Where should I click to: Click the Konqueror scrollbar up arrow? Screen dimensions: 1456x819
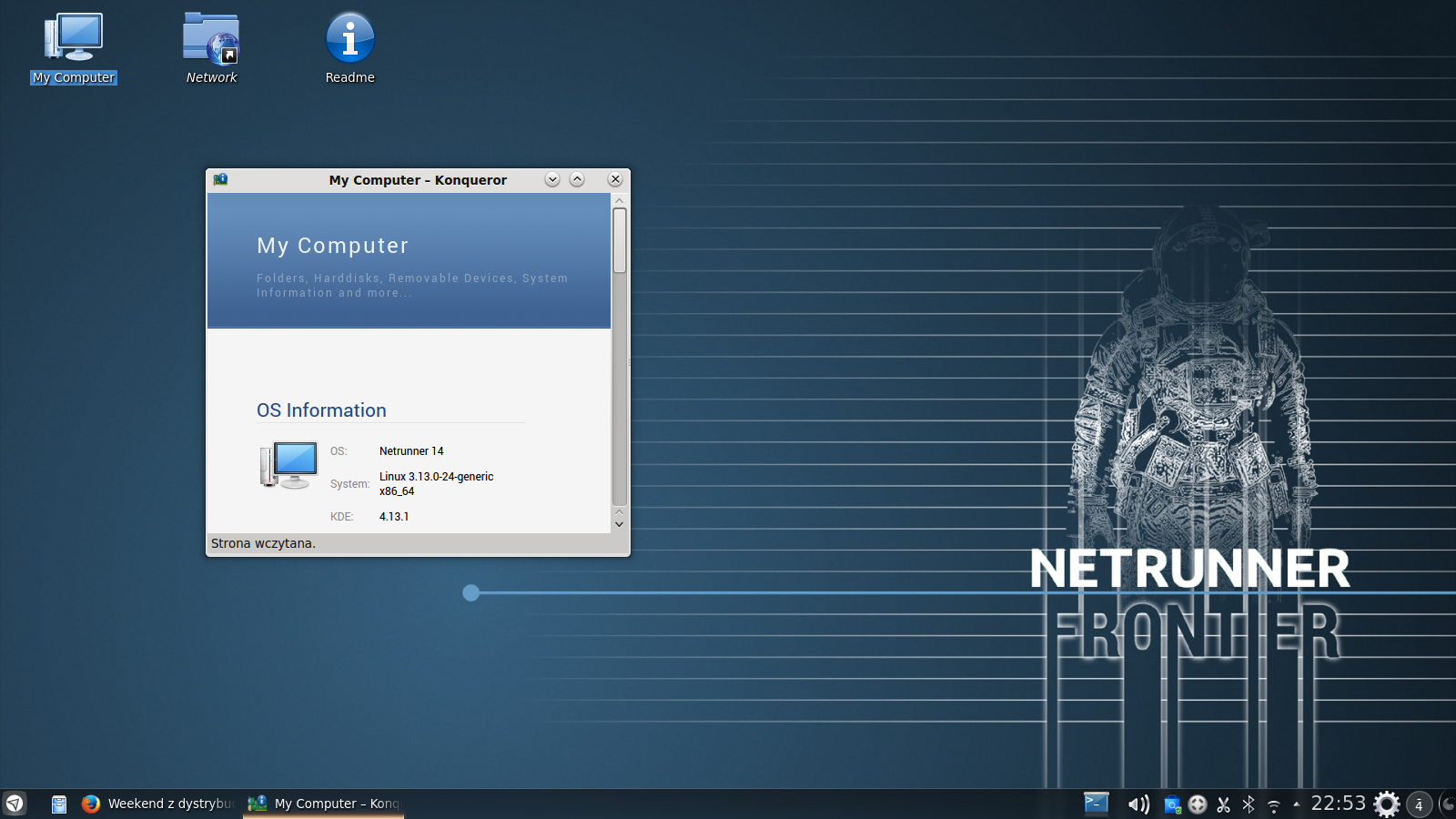click(620, 200)
